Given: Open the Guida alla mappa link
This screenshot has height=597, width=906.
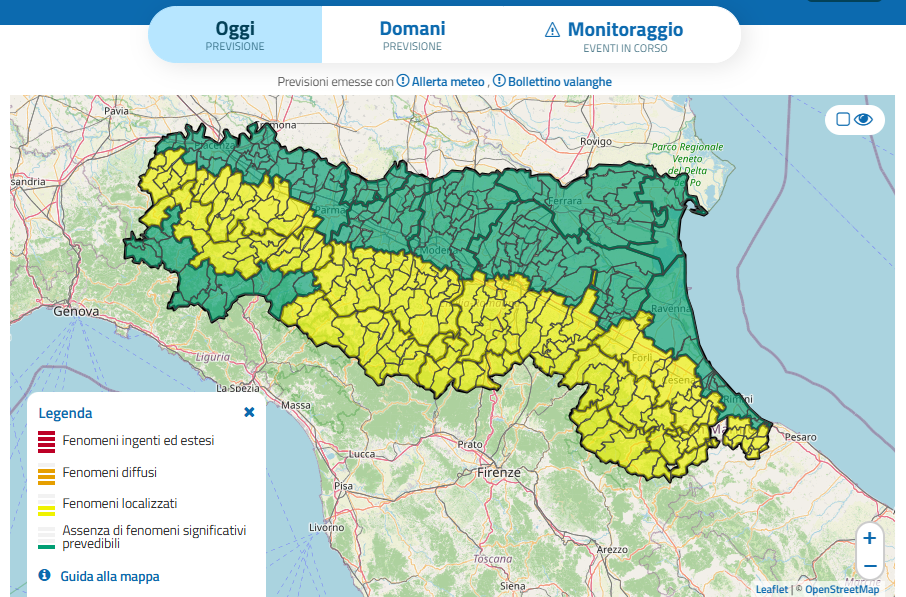Looking at the screenshot, I should coord(109,576).
